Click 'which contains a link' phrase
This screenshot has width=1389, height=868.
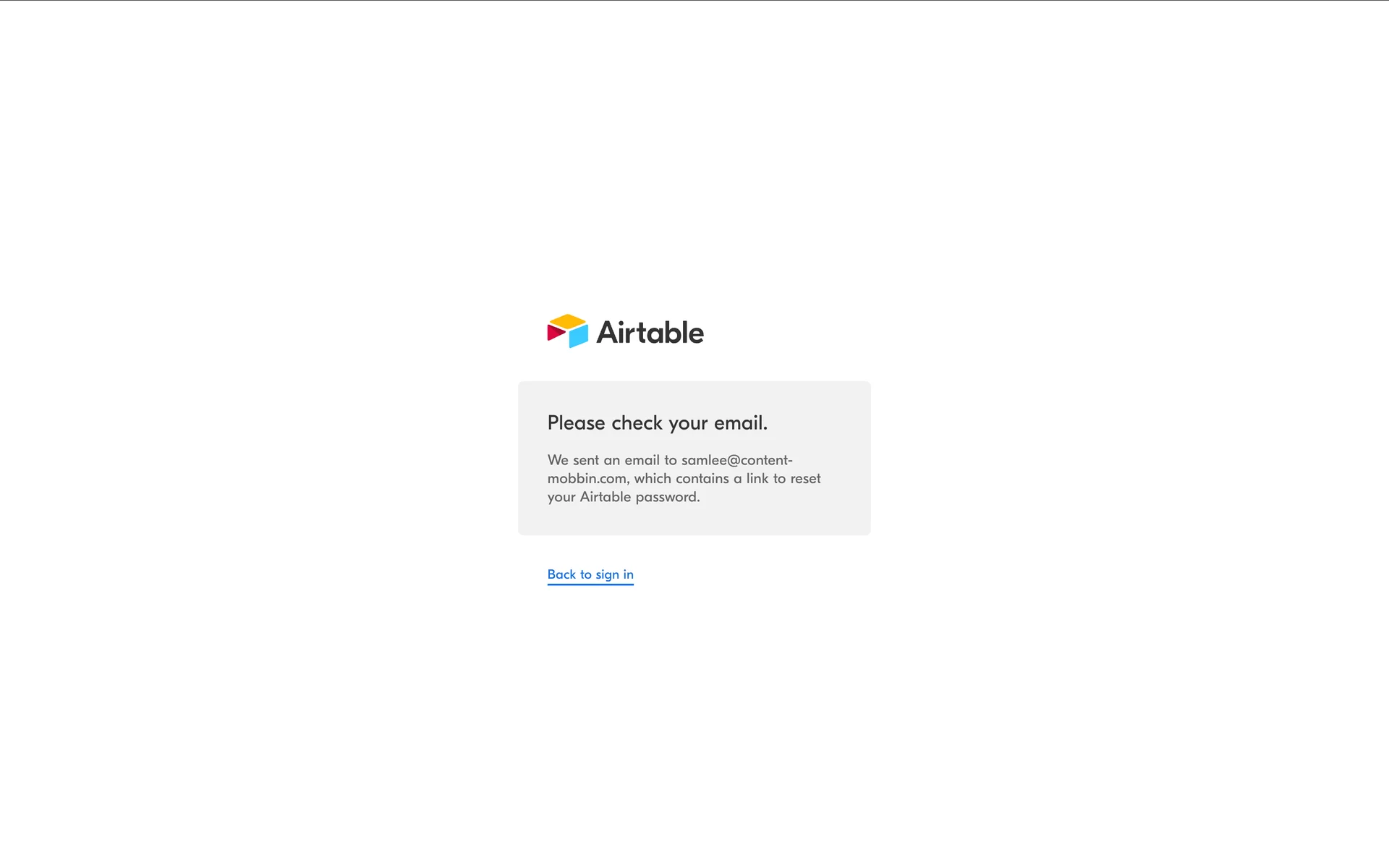pos(700,479)
